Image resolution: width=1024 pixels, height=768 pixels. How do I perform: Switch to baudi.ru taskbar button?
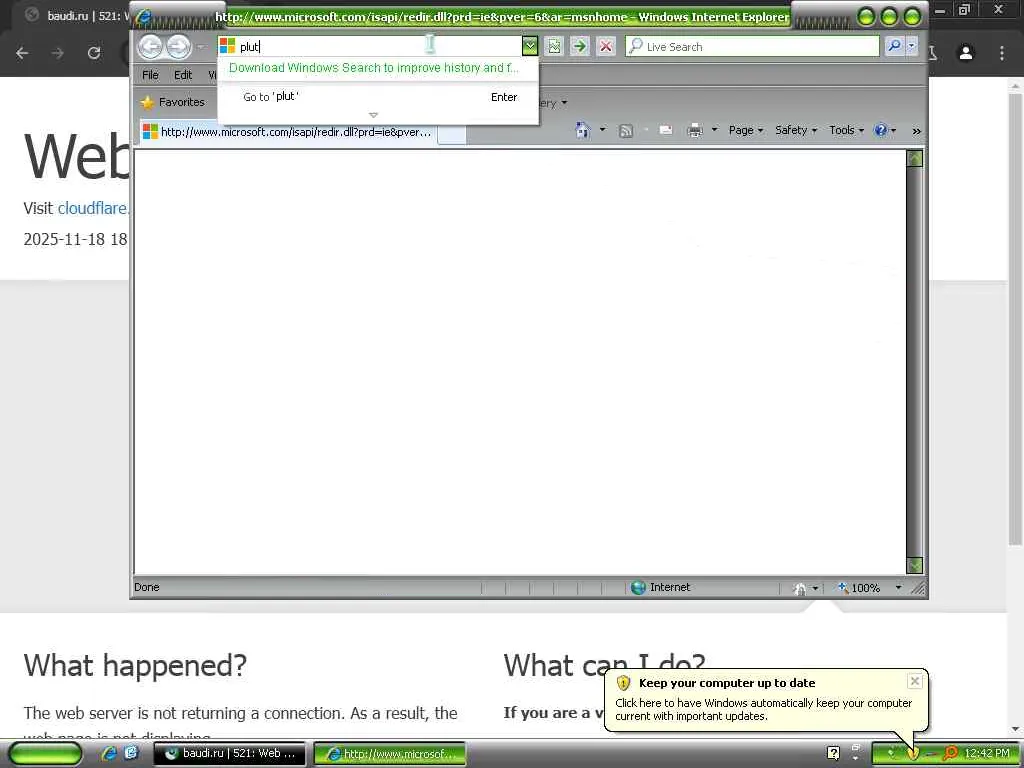[x=229, y=754]
